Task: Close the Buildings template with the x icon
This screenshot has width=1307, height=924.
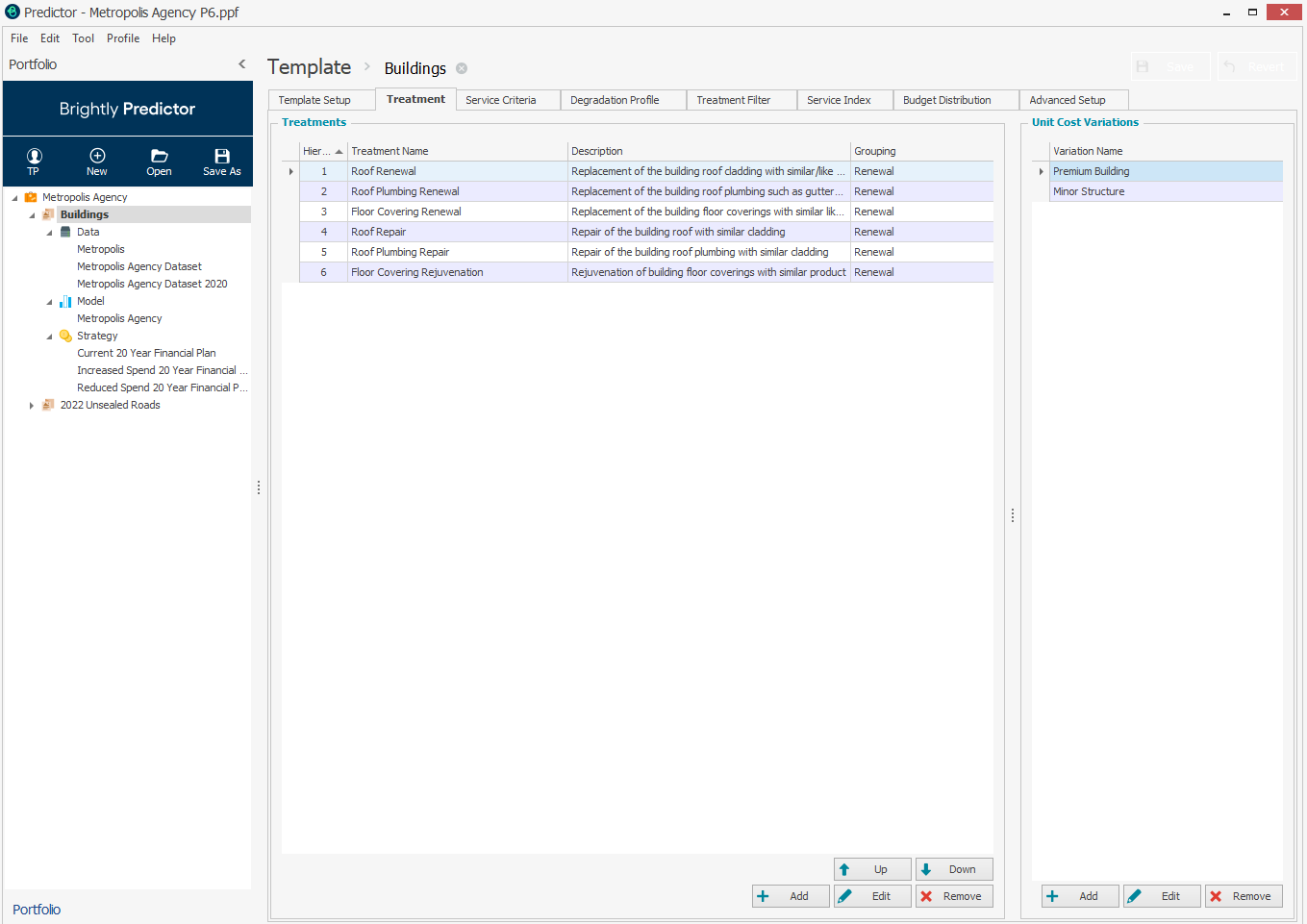Action: click(x=462, y=68)
